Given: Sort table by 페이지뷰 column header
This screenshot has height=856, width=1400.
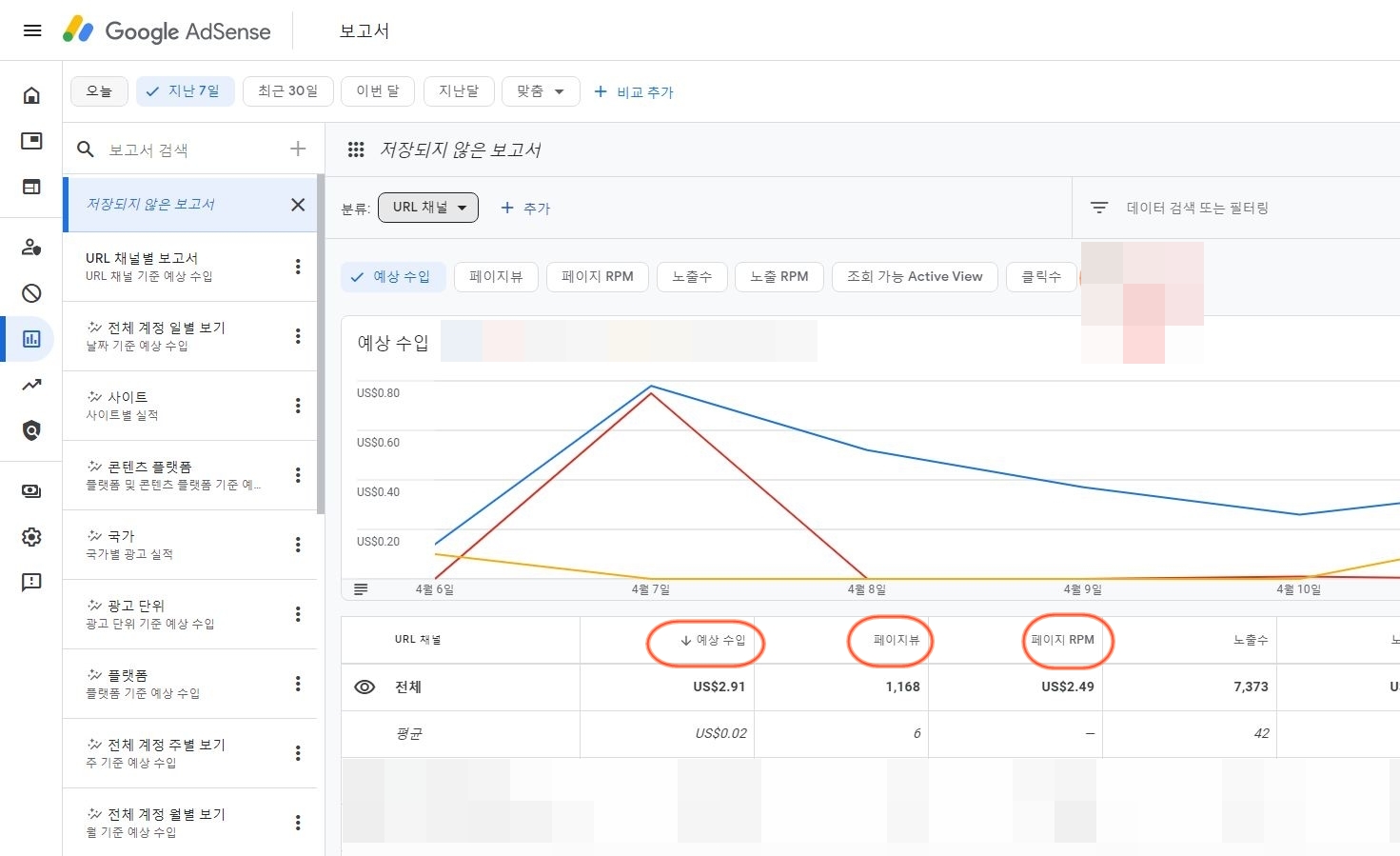Looking at the screenshot, I should pos(897,640).
